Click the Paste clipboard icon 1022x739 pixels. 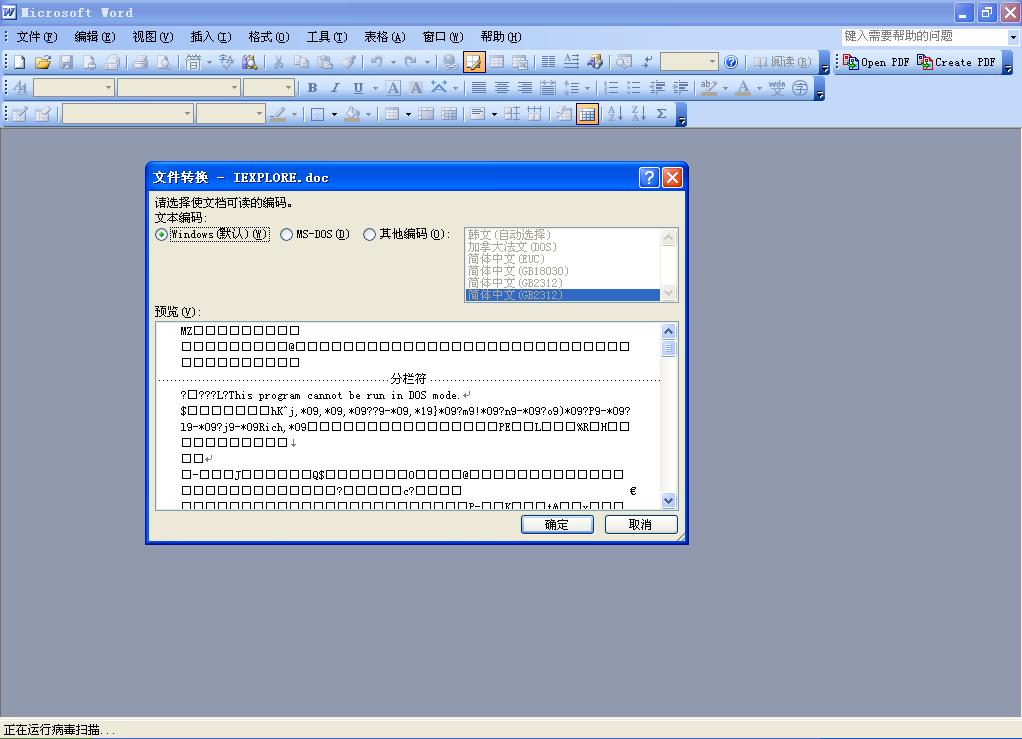point(325,62)
